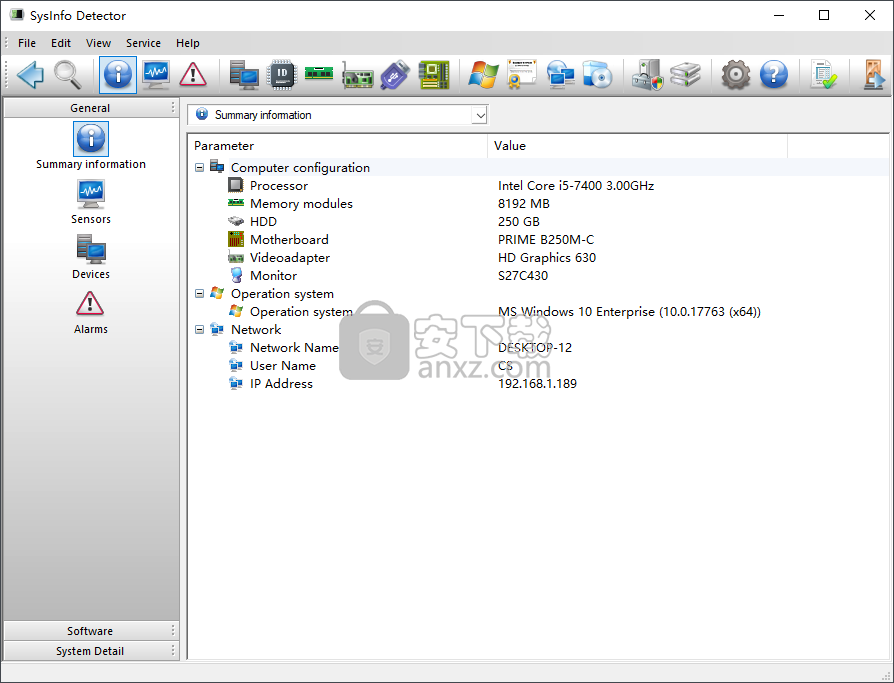Image resolution: width=894 pixels, height=683 pixels.
Task: Click the value S27C430
Action: coord(523,276)
